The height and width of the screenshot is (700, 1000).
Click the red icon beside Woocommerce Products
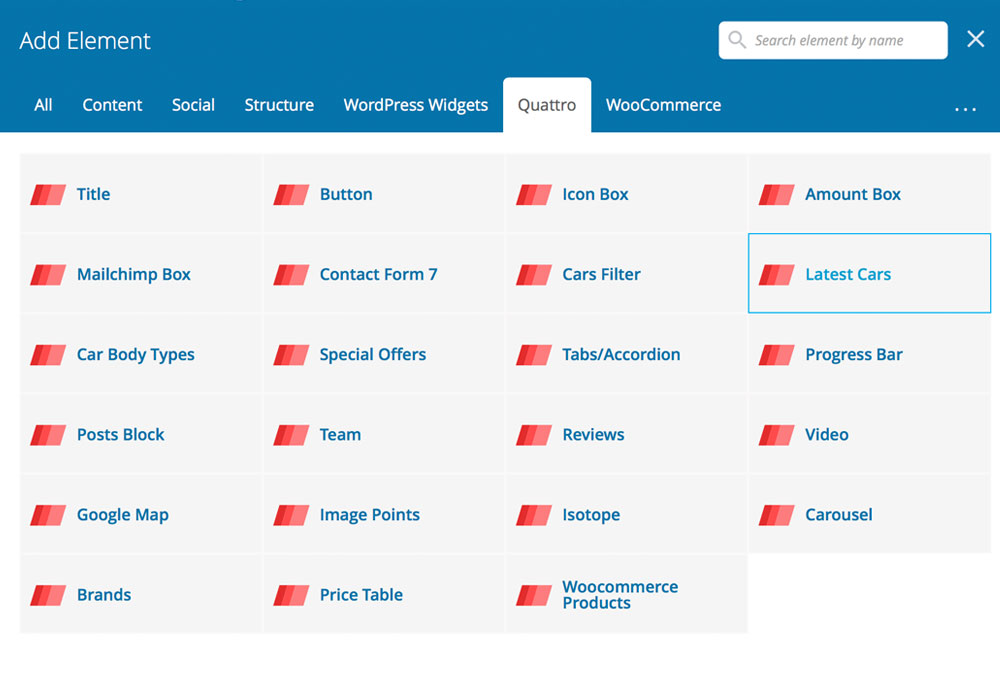pyautogui.click(x=534, y=595)
